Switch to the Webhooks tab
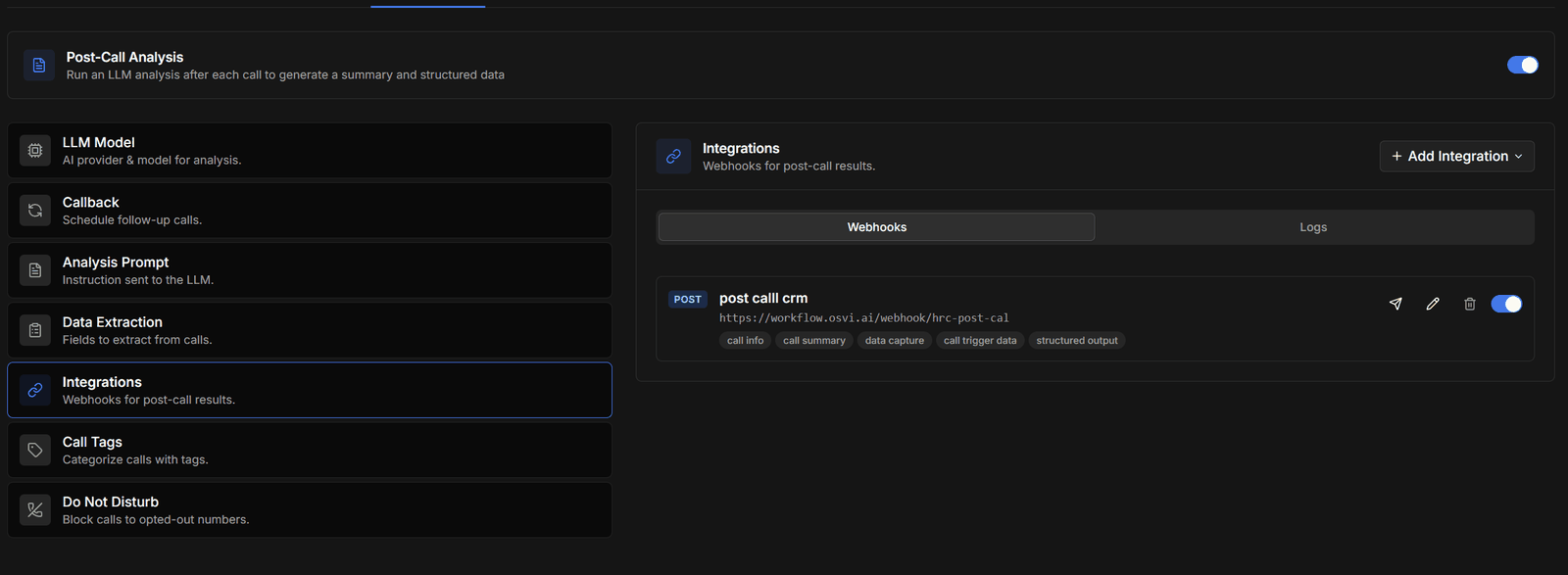The image size is (1568, 575). (876, 227)
